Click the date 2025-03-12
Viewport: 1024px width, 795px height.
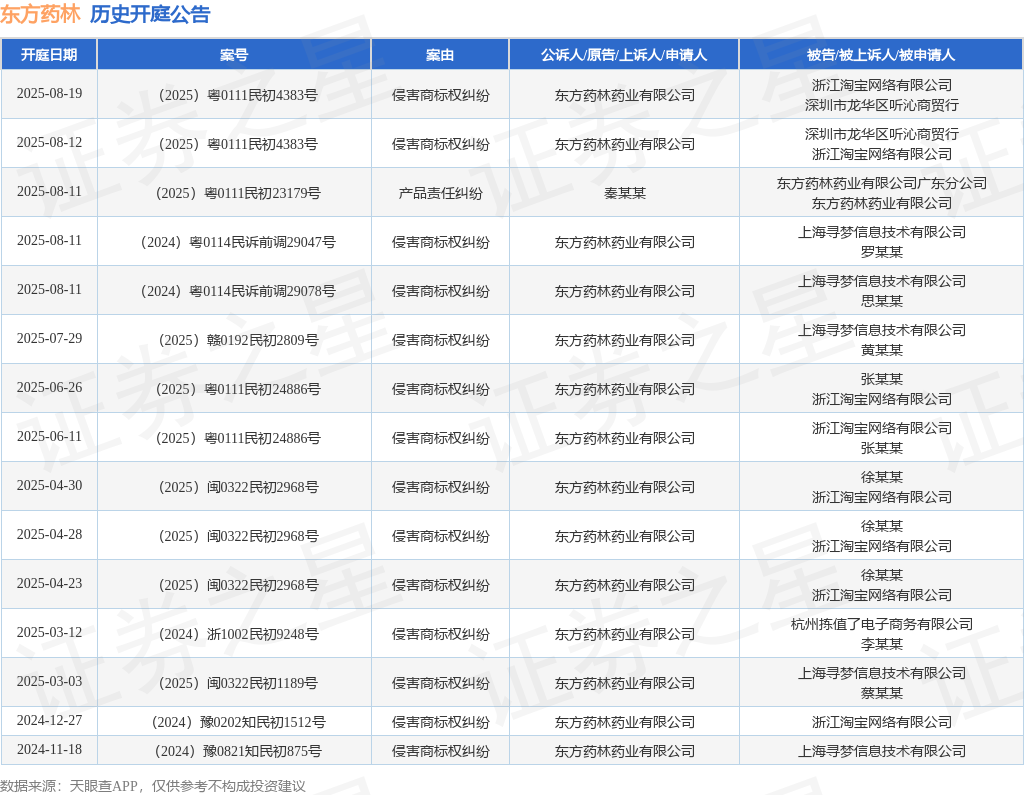[50, 632]
